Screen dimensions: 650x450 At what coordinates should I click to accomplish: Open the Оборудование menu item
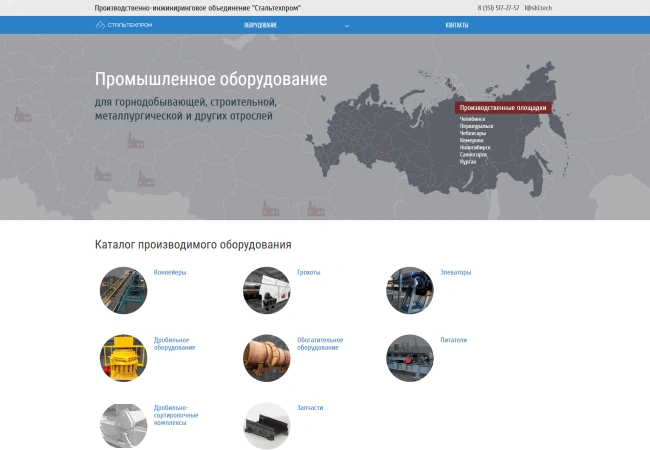(x=260, y=25)
